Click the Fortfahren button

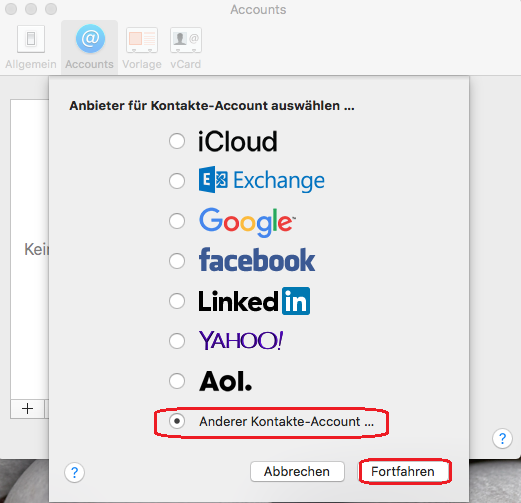pyautogui.click(x=404, y=471)
